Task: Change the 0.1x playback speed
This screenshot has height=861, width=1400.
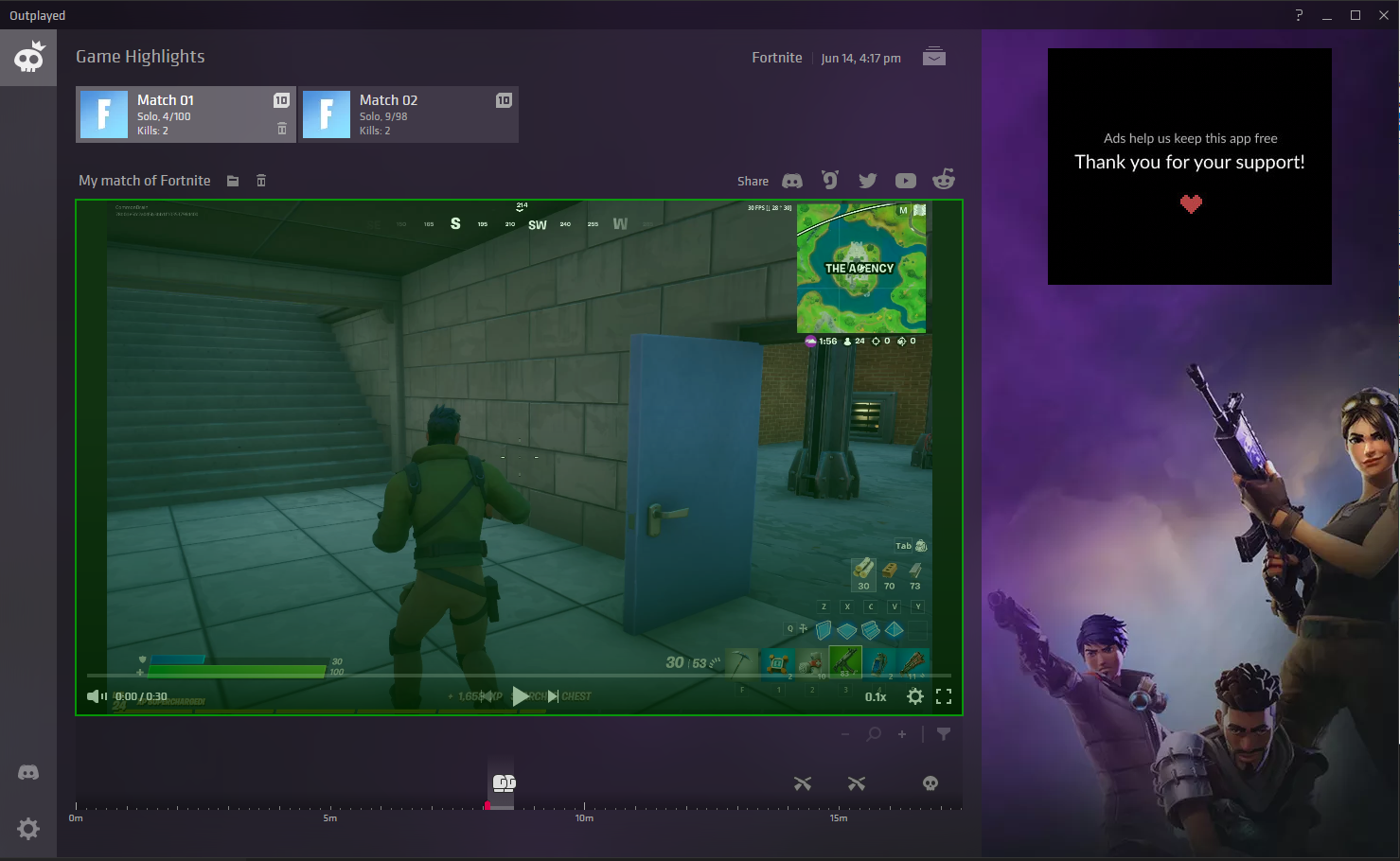Action: click(876, 697)
